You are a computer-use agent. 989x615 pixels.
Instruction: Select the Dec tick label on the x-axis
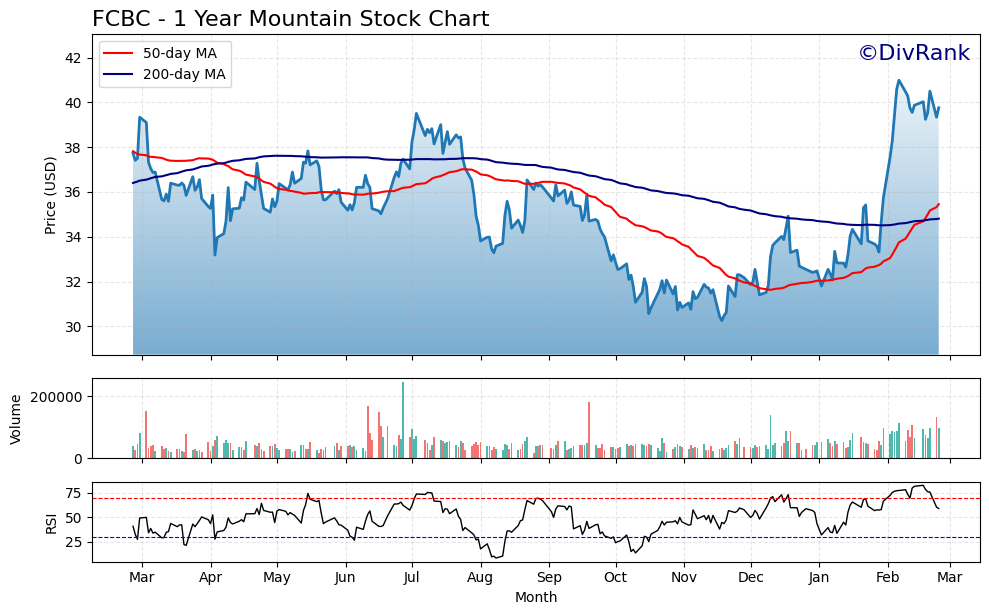[x=752, y=578]
